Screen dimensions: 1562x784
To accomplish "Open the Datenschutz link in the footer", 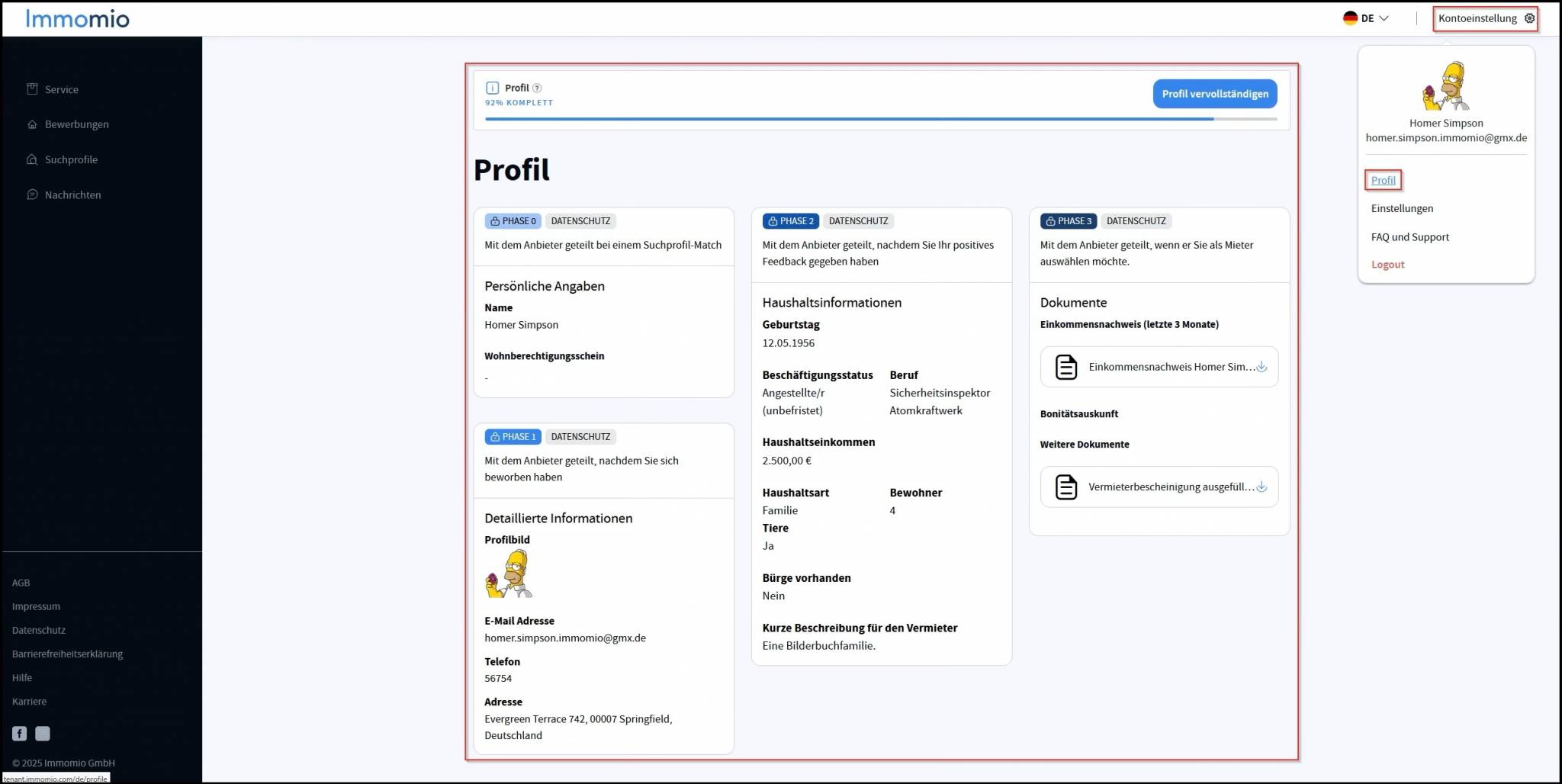I will 39,630.
